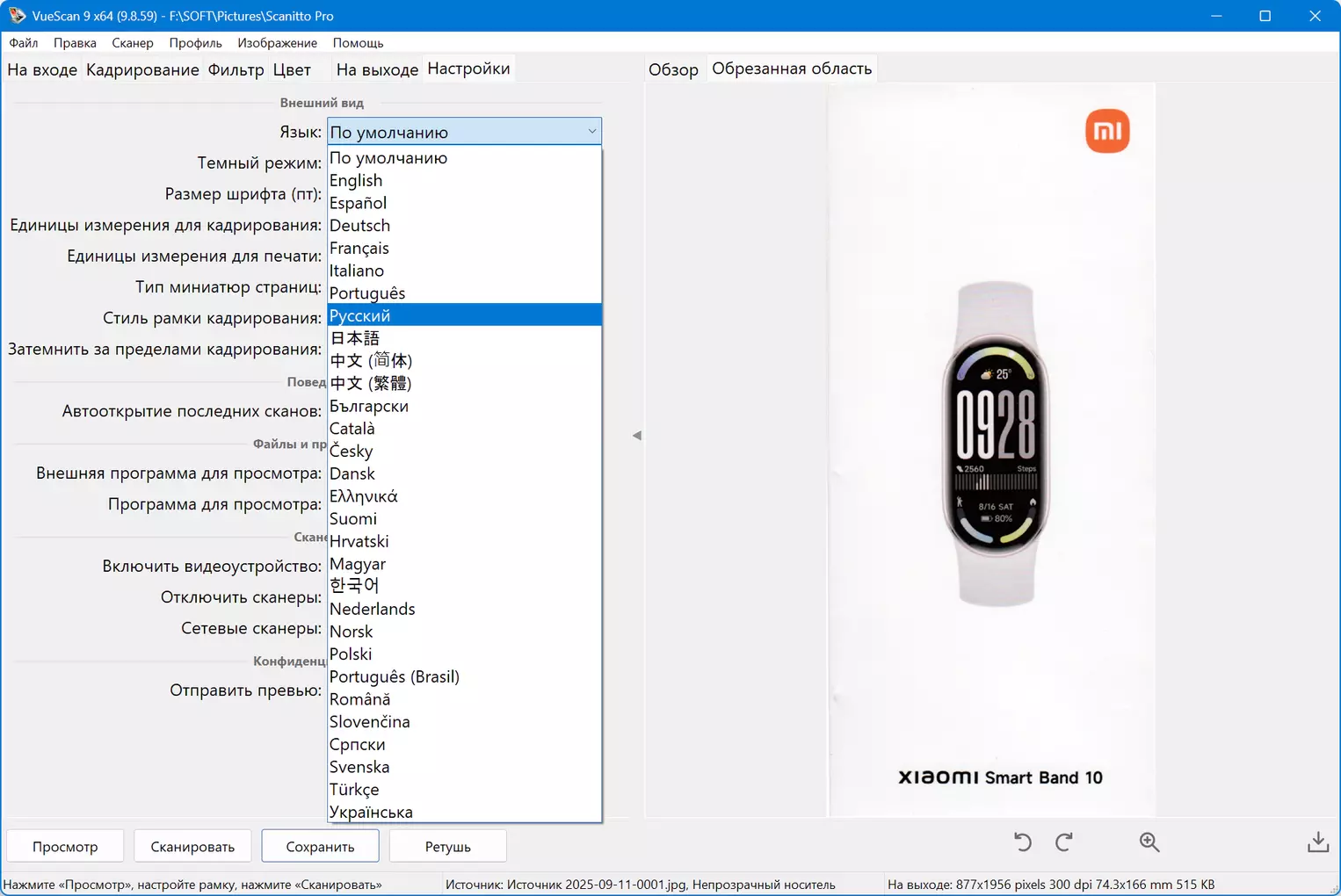Click the Сохранить button
This screenshot has width=1341, height=896.
(x=320, y=847)
